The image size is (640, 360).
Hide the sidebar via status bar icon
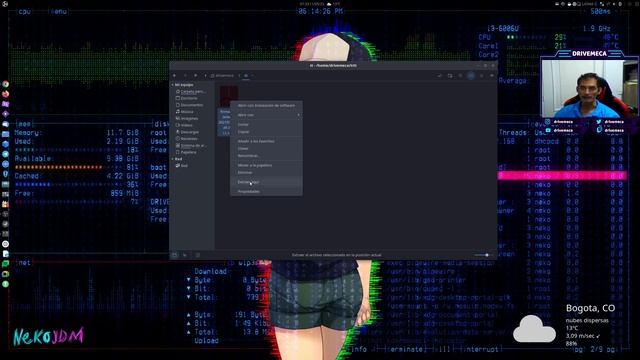click(x=198, y=255)
